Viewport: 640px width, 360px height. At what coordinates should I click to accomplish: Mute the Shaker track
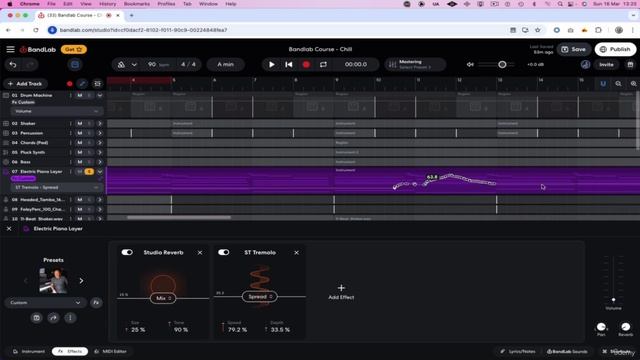(x=80, y=123)
